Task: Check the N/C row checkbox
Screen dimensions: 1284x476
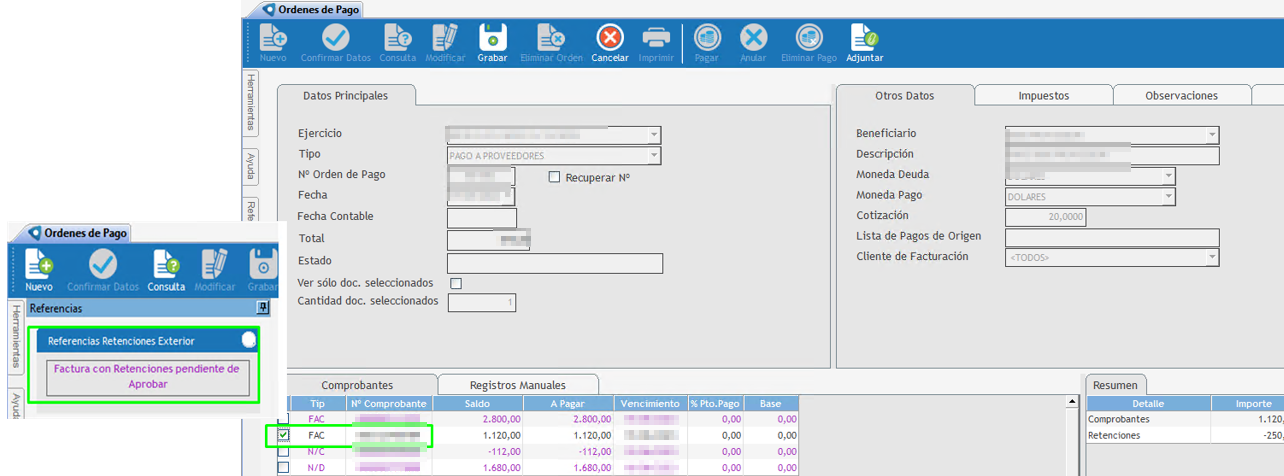Action: (x=283, y=451)
